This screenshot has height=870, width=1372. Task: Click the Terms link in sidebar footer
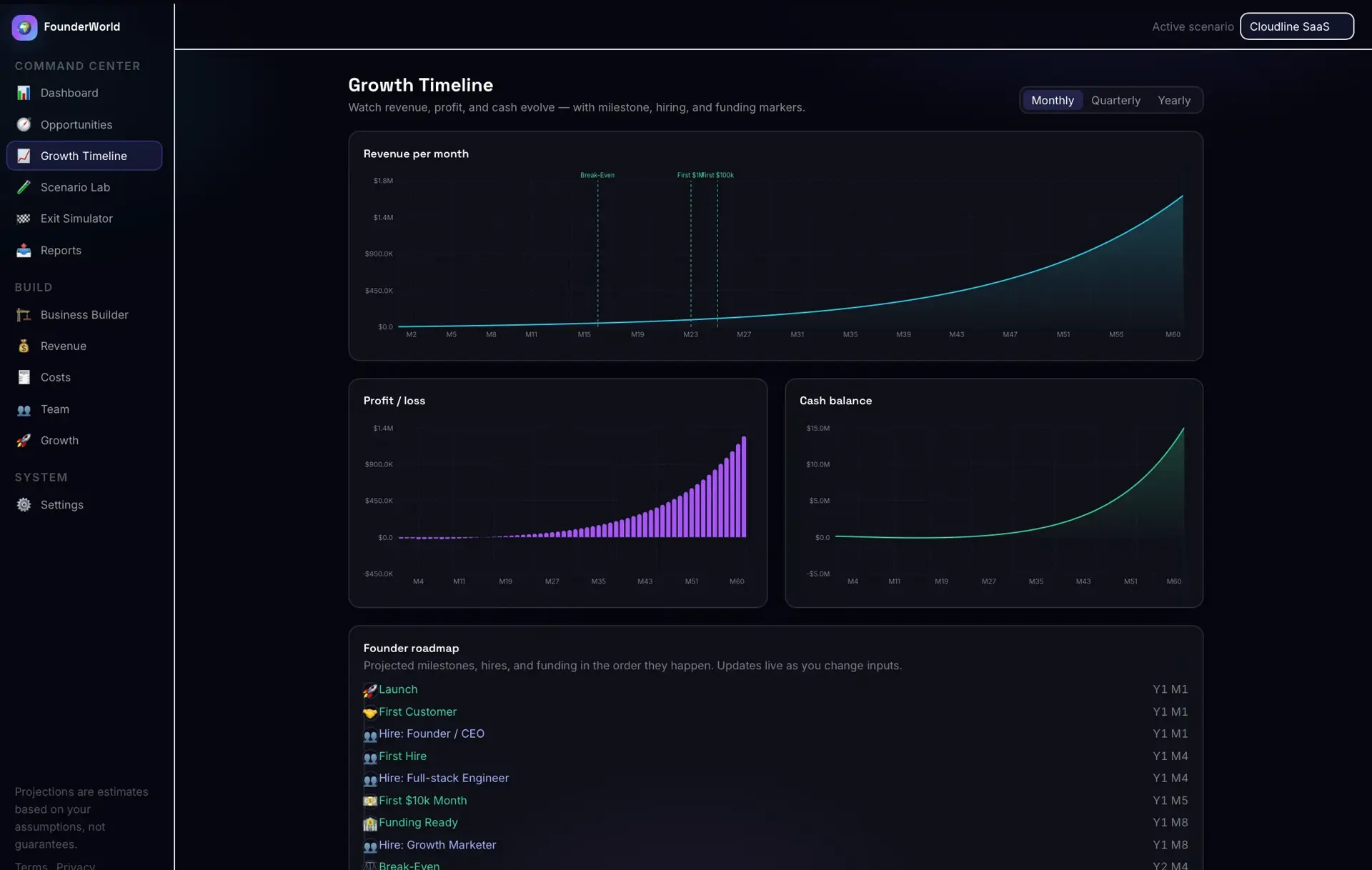pos(31,866)
